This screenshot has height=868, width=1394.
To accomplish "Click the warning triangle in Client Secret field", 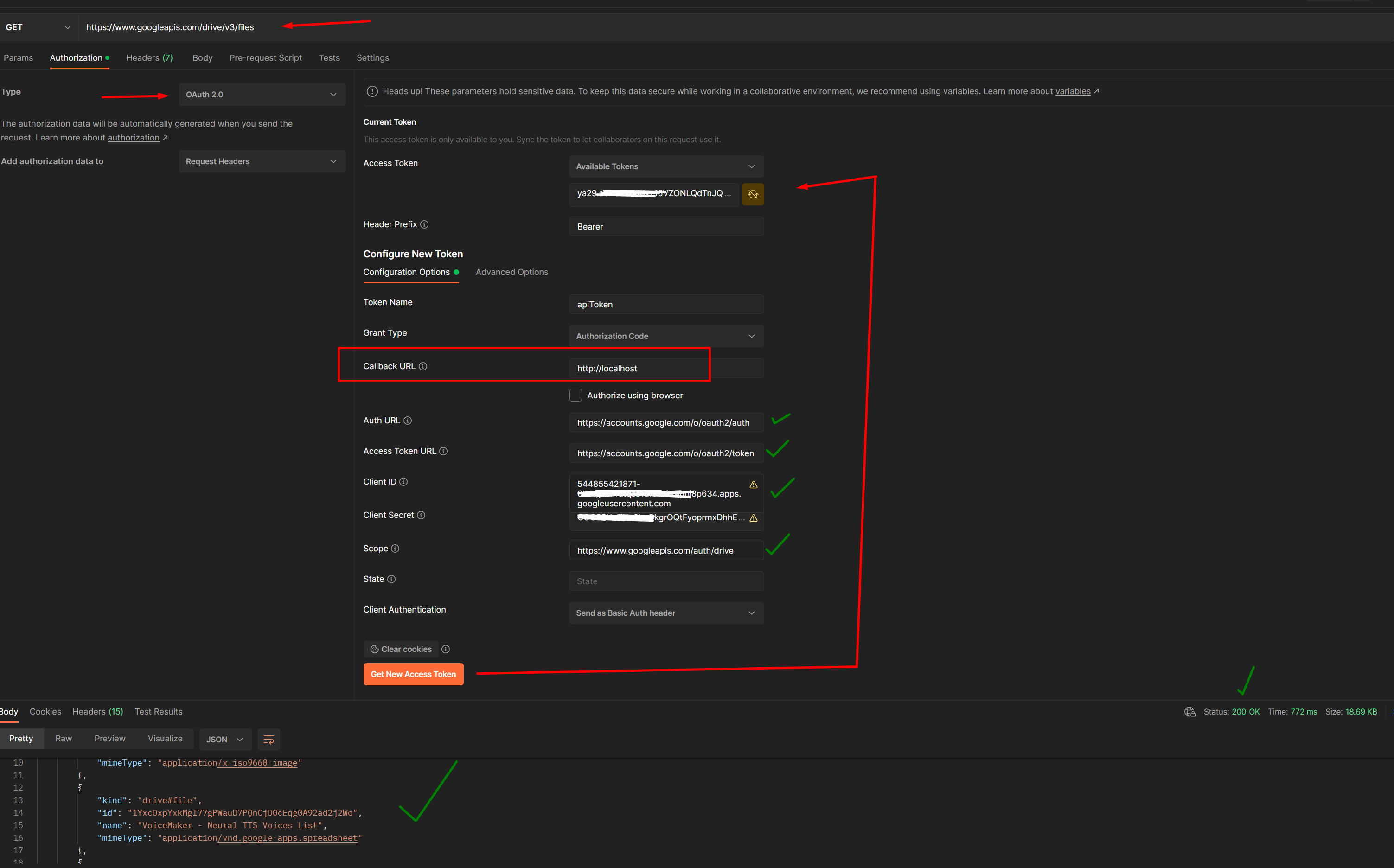I will 753,518.
